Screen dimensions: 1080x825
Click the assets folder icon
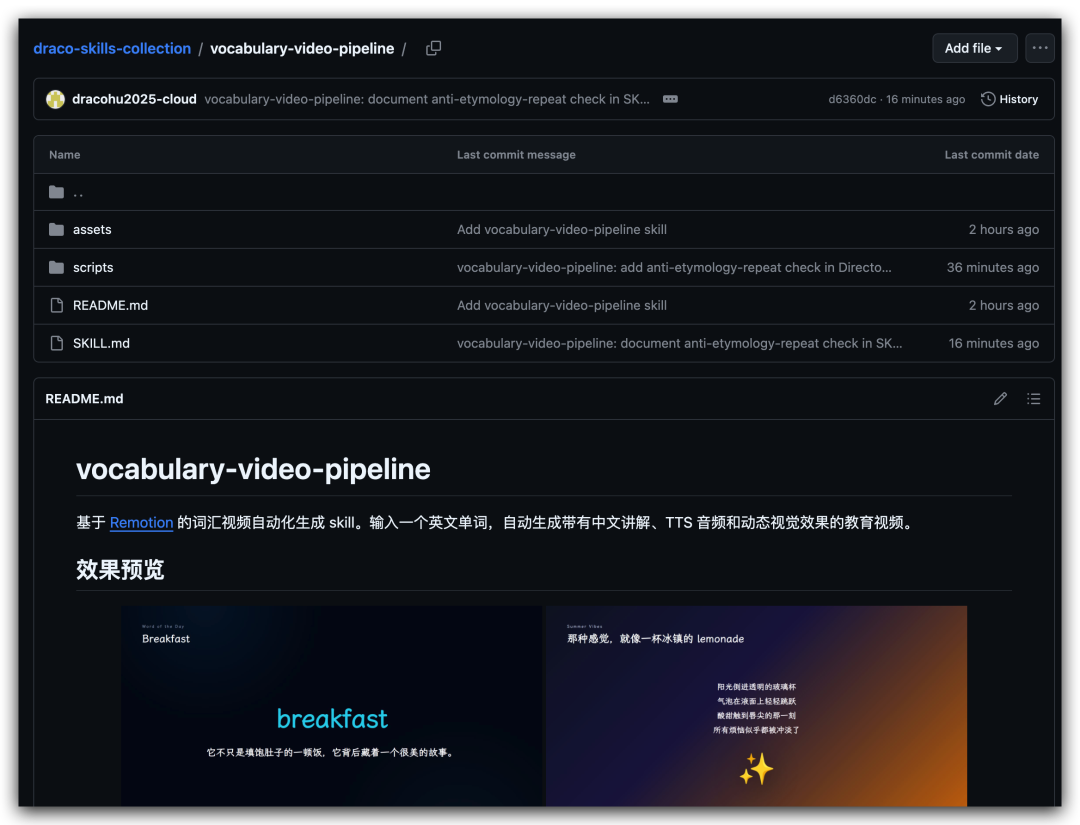pos(57,230)
